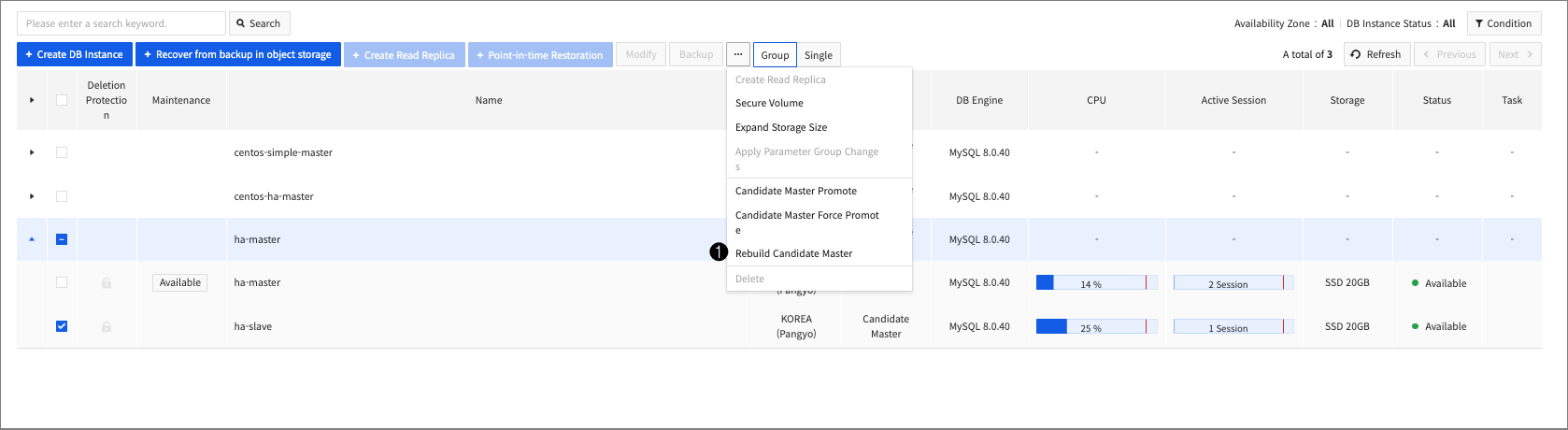Expand all rows via header arrow
The height and width of the screenshot is (430, 1568).
tap(32, 100)
